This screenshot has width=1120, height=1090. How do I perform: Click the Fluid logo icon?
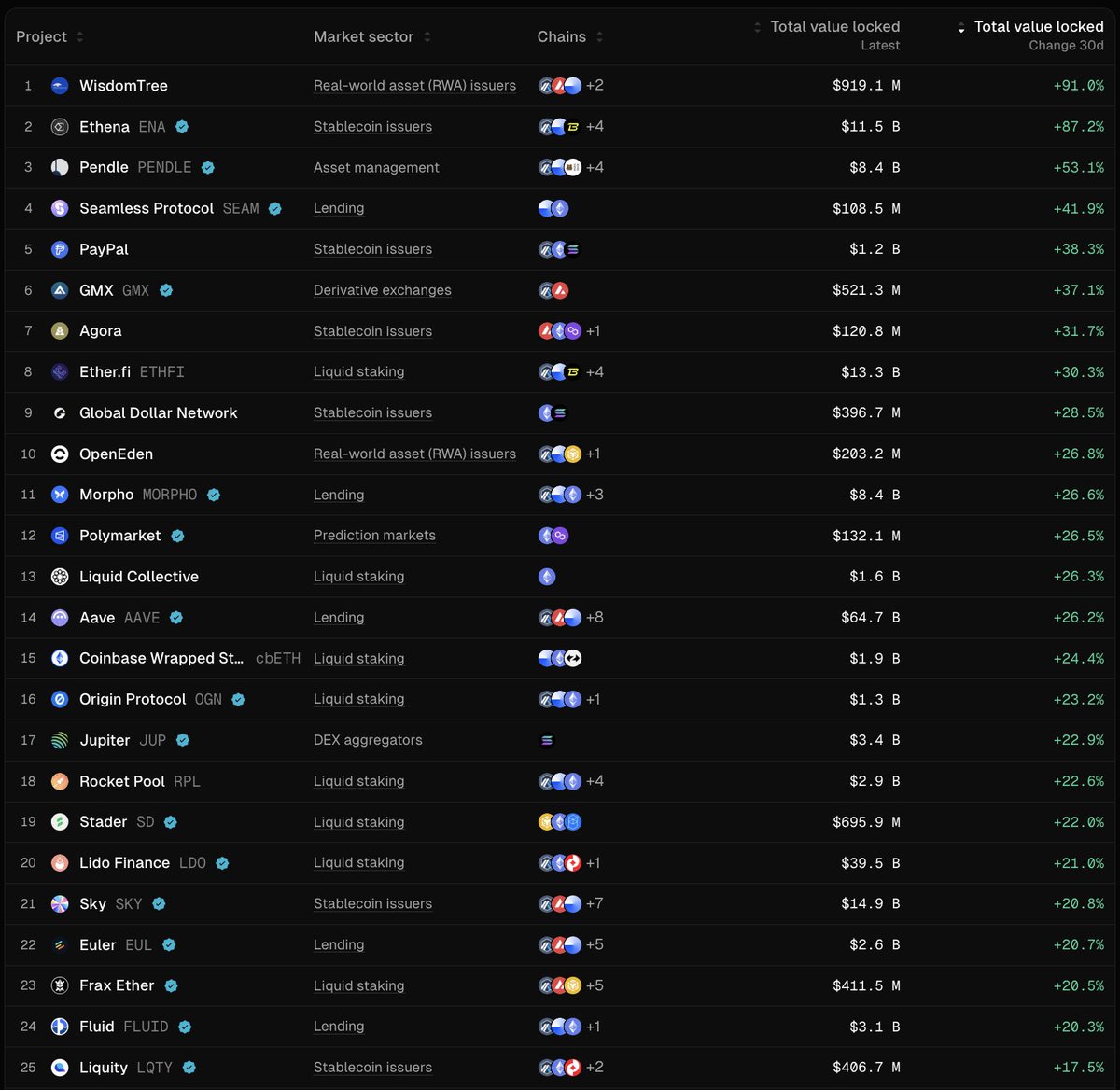tap(60, 1027)
